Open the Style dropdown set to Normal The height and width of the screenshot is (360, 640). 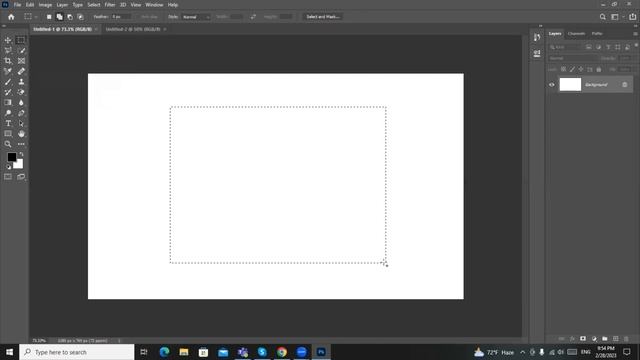pos(196,17)
